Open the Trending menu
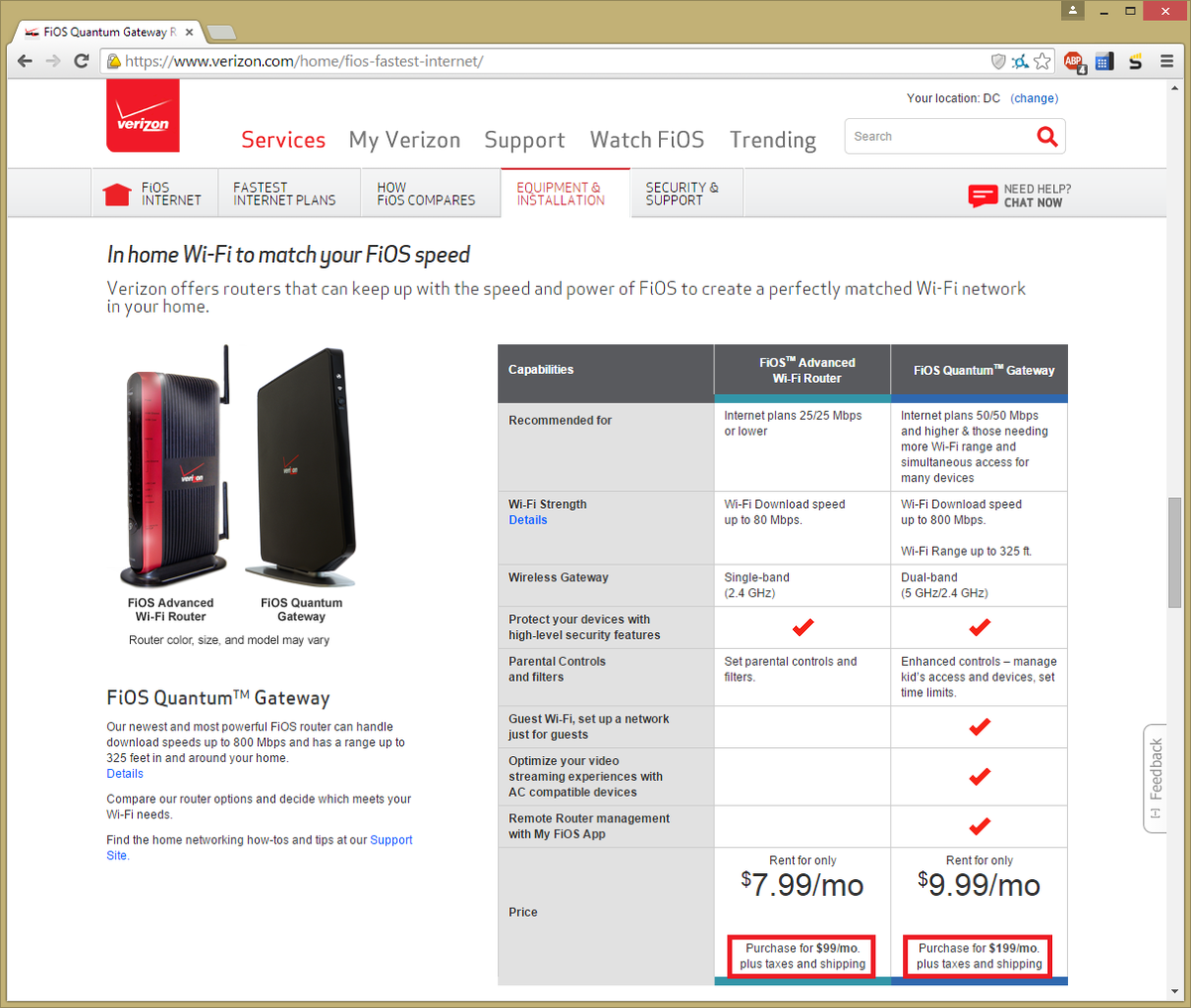Image resolution: width=1191 pixels, height=1008 pixels. click(773, 141)
